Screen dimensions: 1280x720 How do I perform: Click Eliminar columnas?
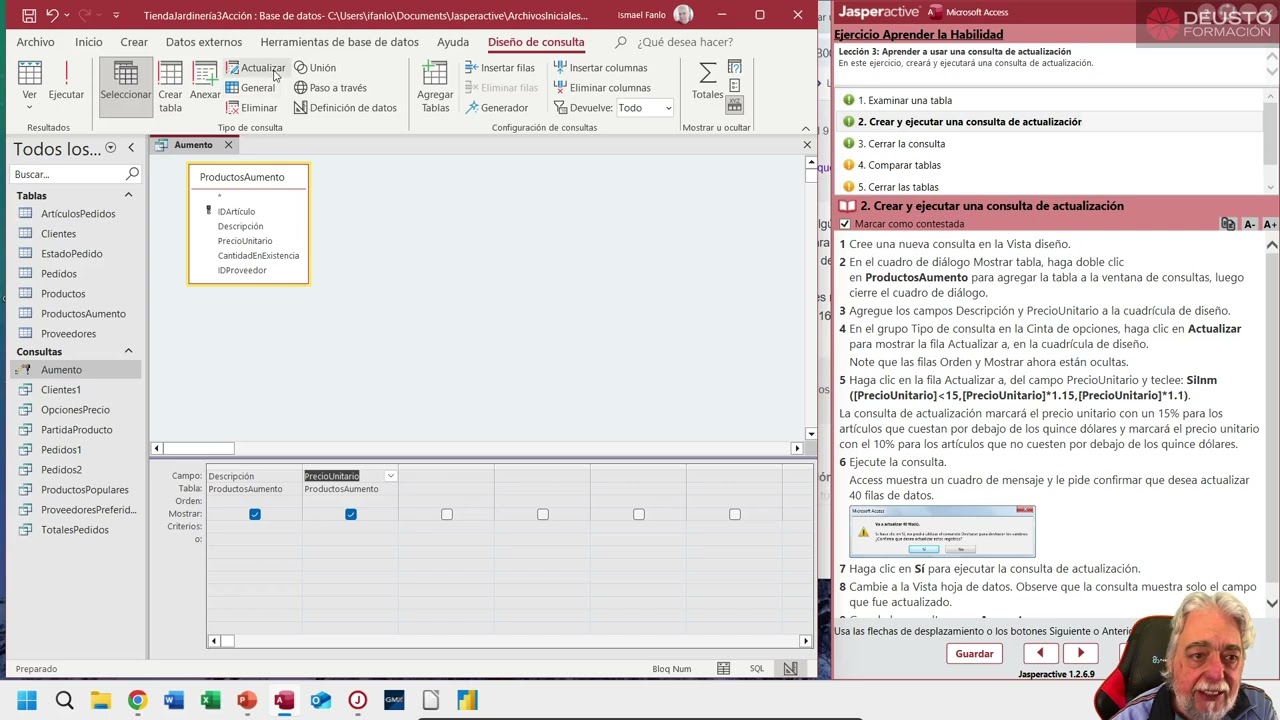coord(601,88)
